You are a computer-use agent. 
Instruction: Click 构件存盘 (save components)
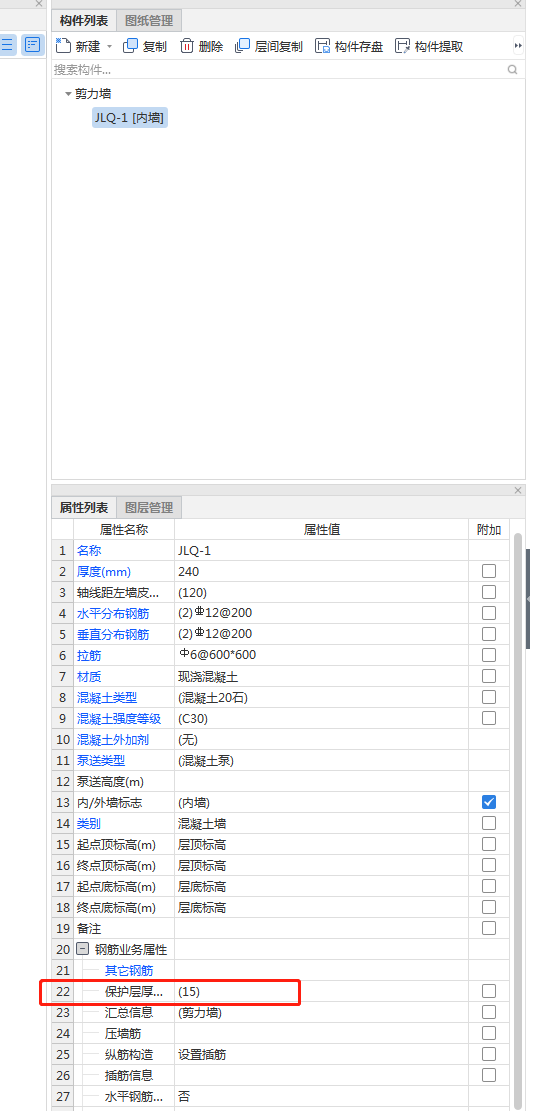pyautogui.click(x=349, y=46)
